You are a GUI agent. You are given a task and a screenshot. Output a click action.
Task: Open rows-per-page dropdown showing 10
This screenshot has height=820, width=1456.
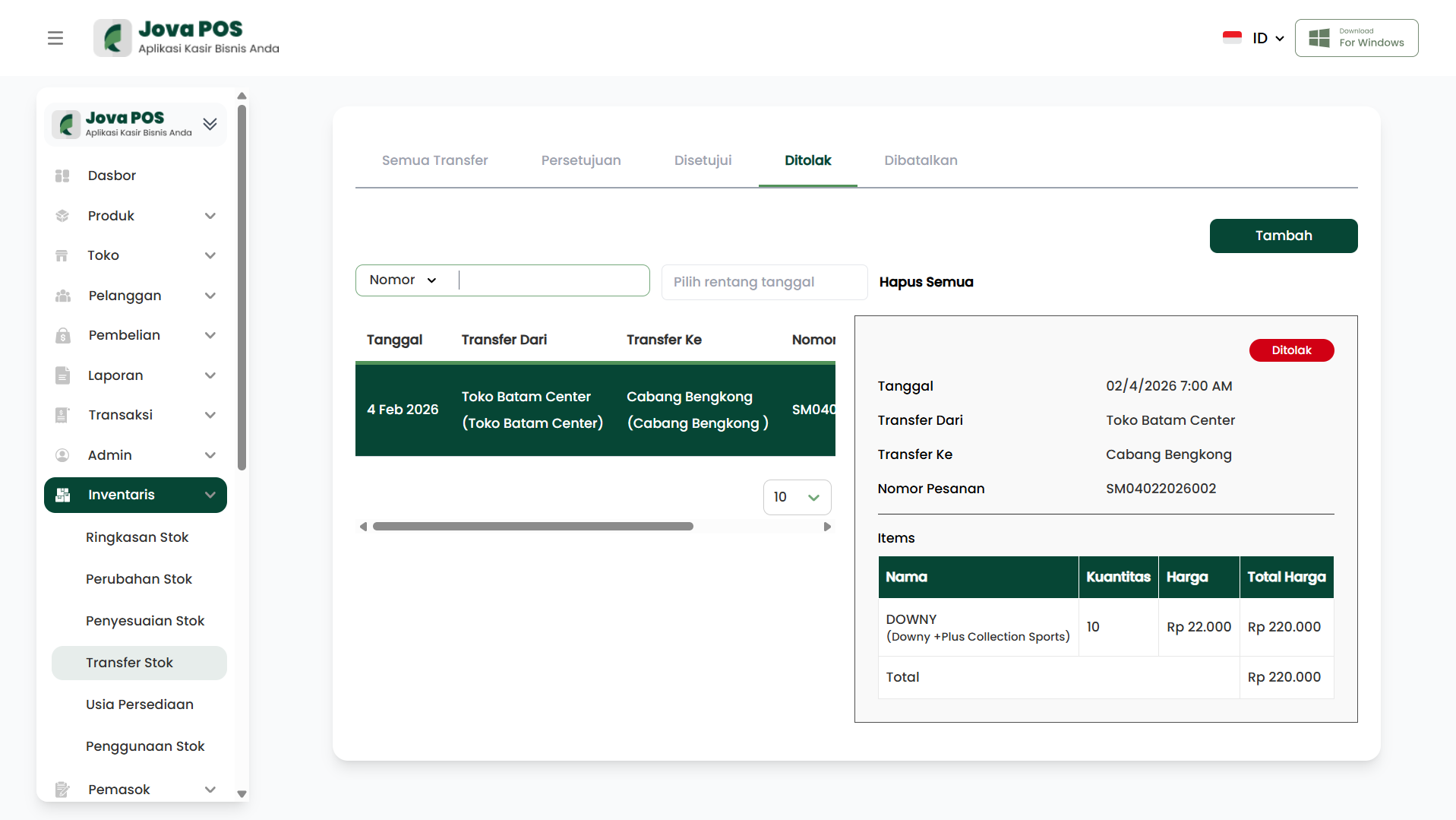tap(797, 497)
